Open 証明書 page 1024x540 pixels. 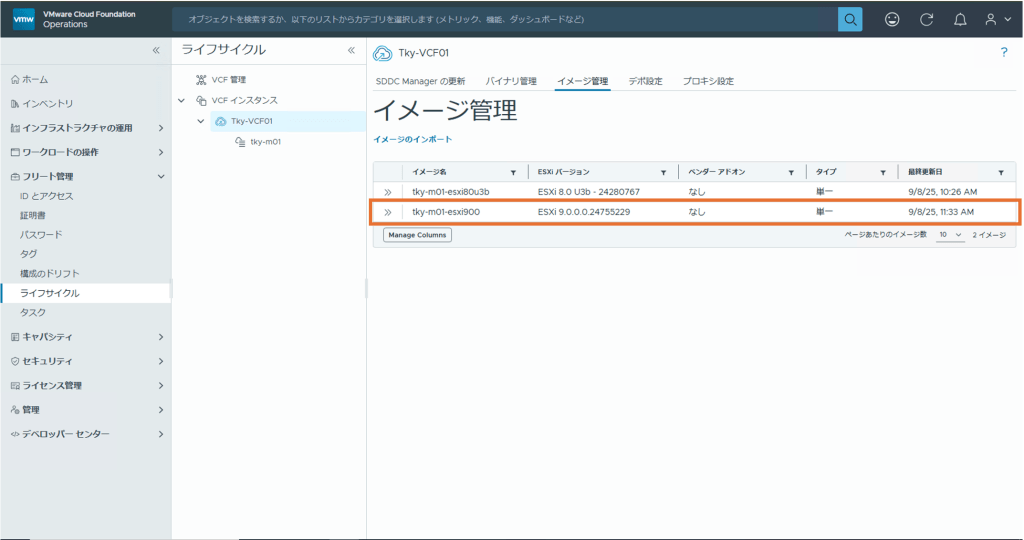(x=33, y=215)
